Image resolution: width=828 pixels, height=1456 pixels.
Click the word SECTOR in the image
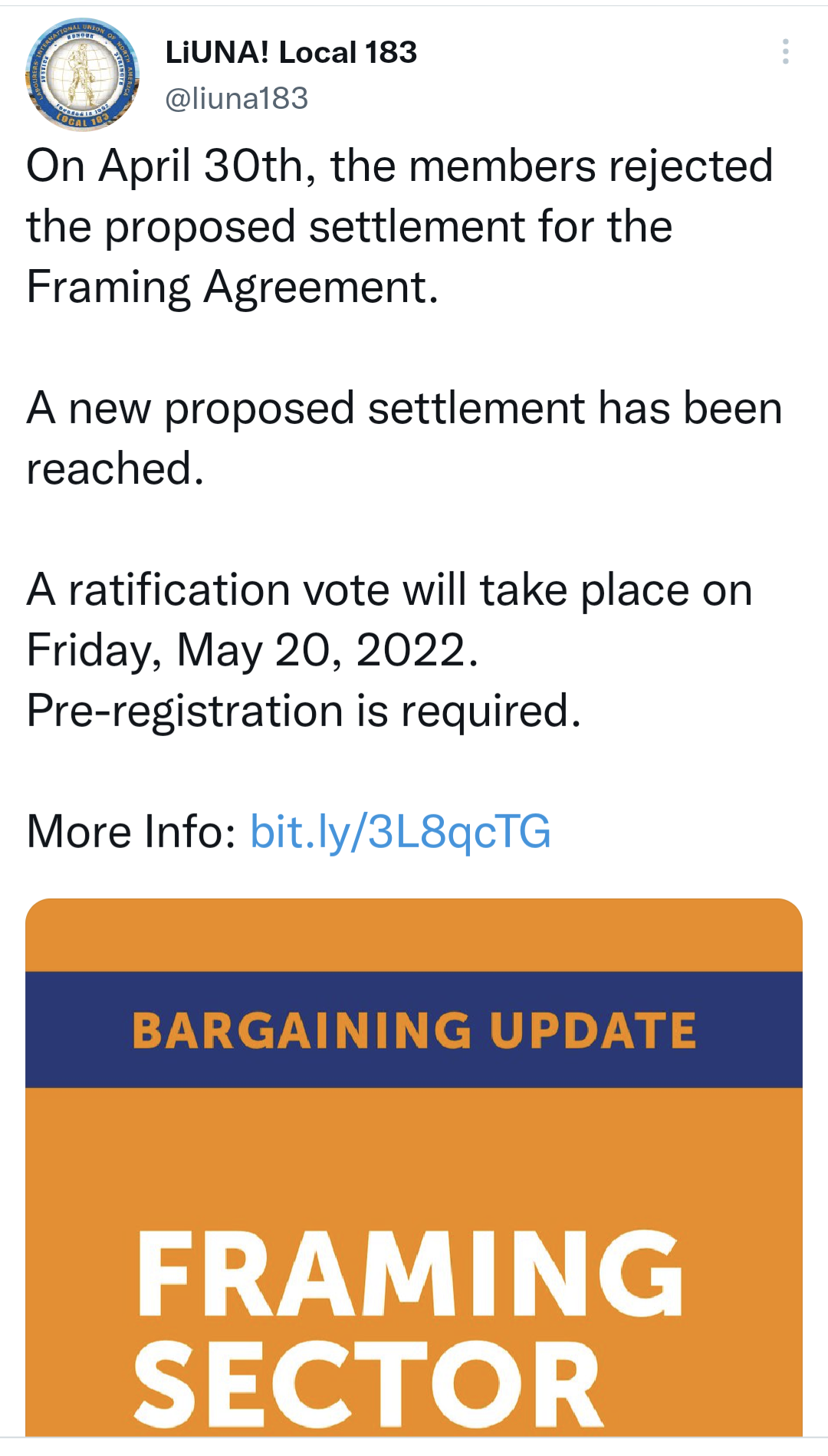[368, 1384]
